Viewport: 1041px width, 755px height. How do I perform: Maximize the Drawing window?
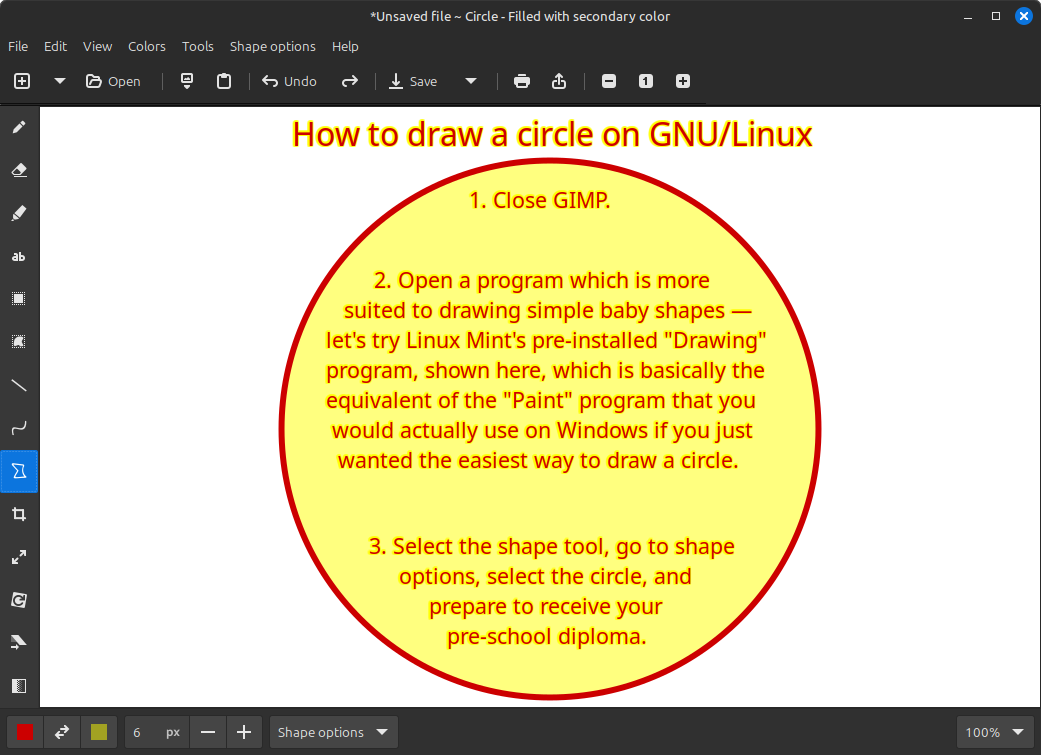(996, 16)
